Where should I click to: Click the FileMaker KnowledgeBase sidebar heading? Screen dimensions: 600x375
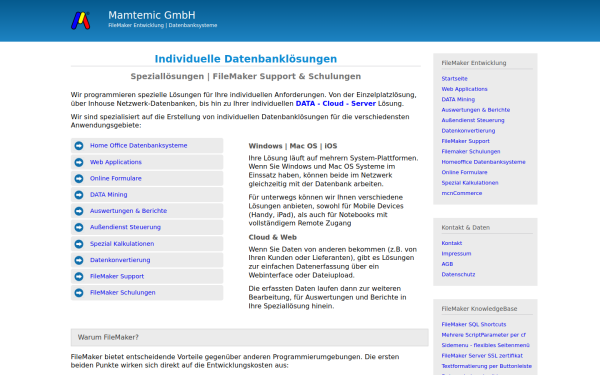(x=479, y=308)
